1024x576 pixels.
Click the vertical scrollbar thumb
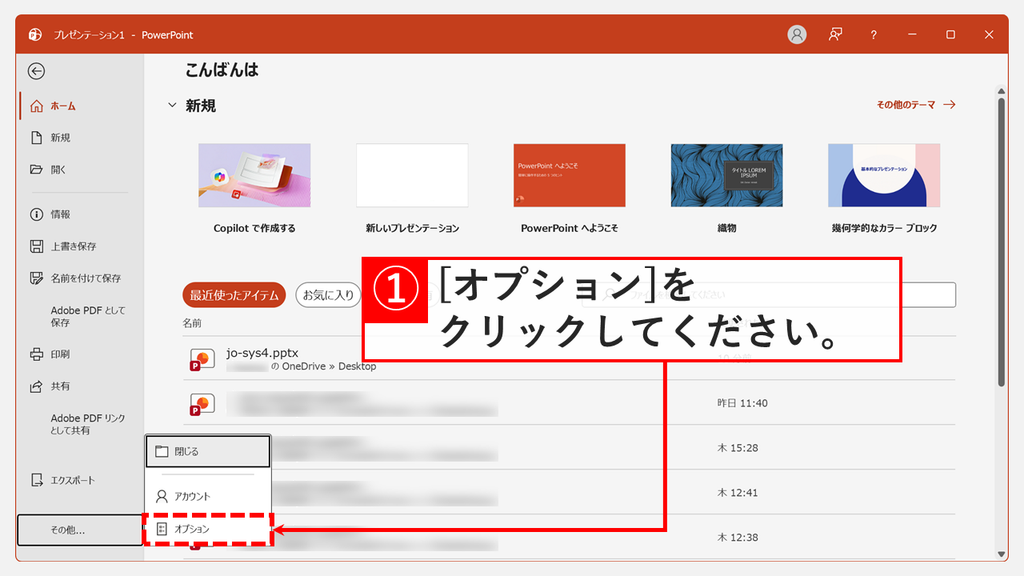click(x=1001, y=242)
